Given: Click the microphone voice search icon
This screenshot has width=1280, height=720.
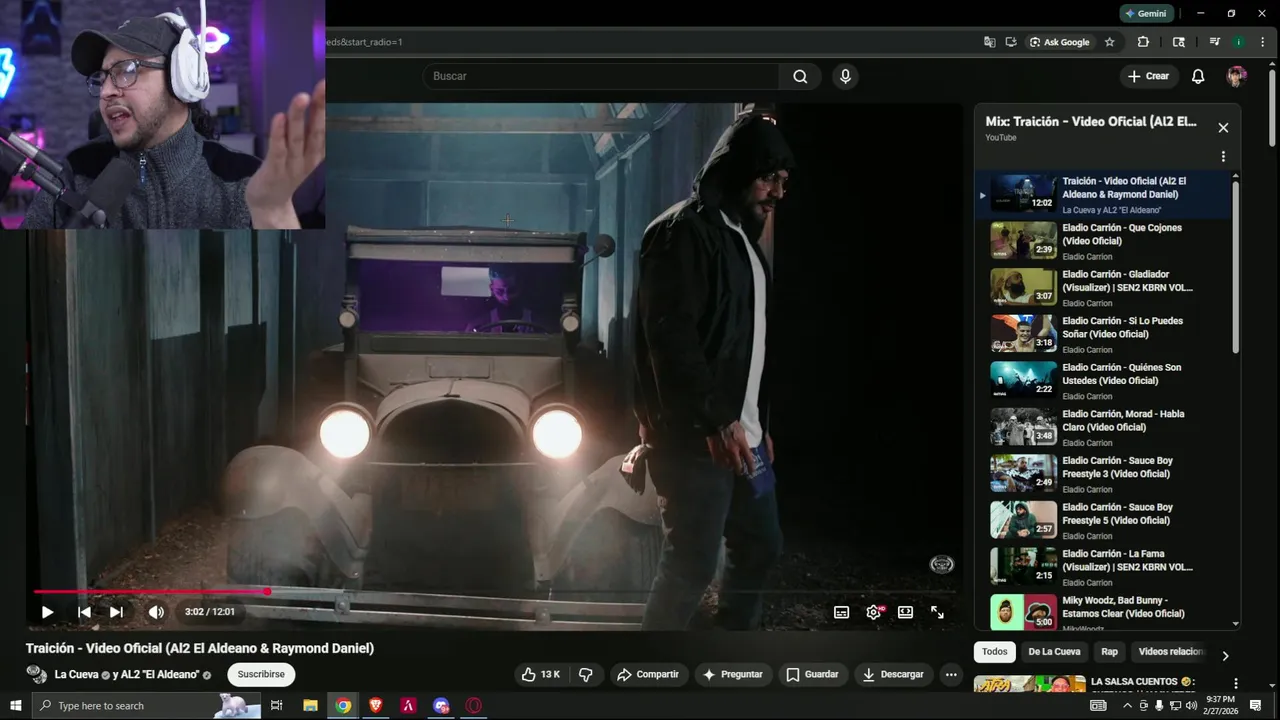Looking at the screenshot, I should (846, 76).
